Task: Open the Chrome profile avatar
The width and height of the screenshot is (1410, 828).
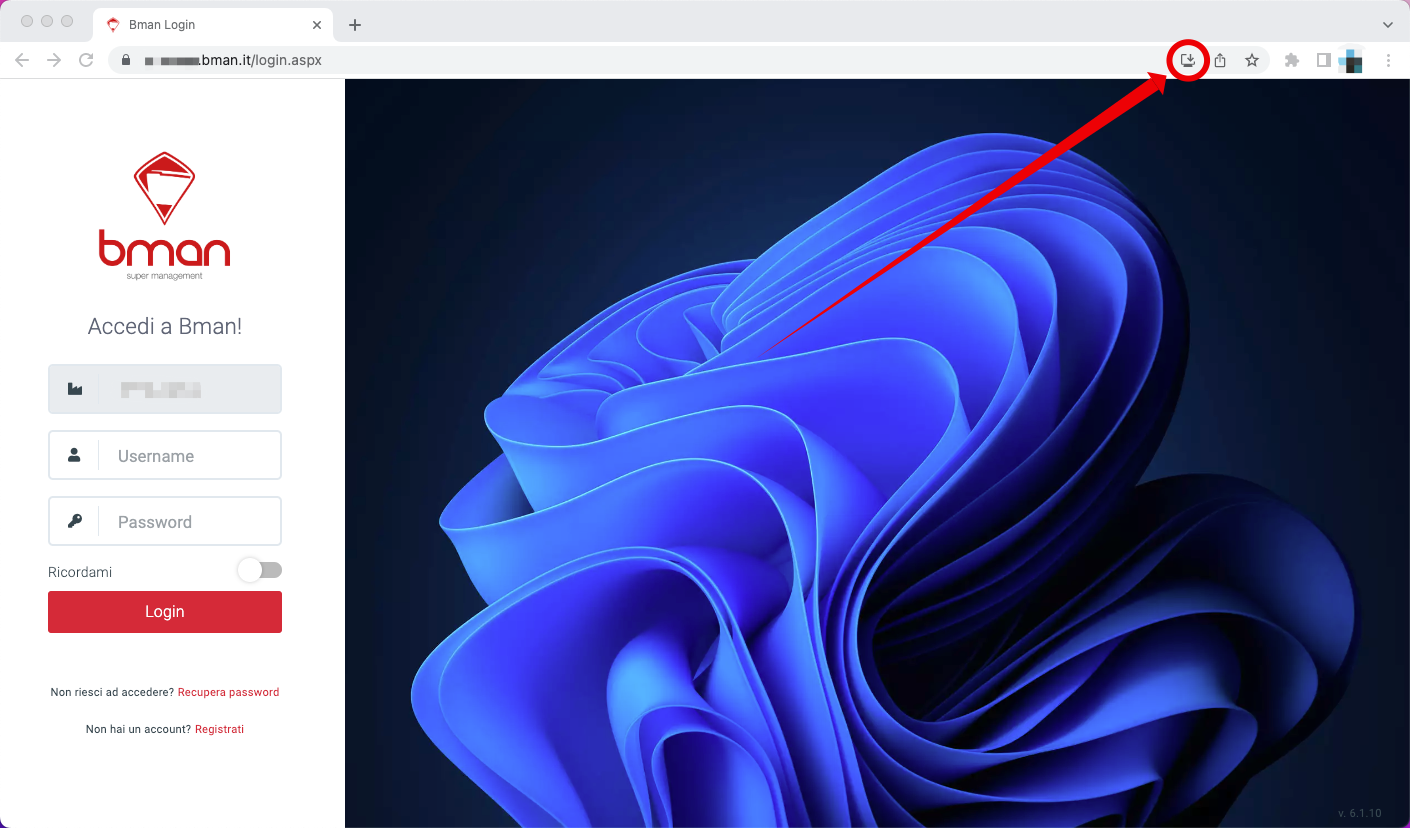Action: pyautogui.click(x=1351, y=60)
